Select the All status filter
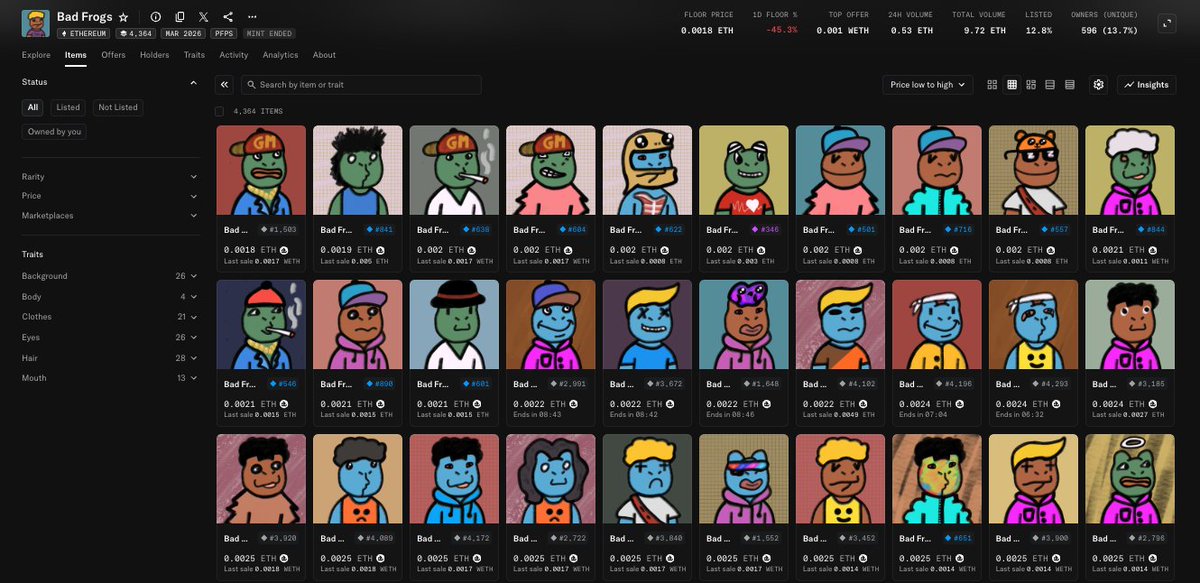Viewport: 1200px width, 583px height. (x=33, y=107)
